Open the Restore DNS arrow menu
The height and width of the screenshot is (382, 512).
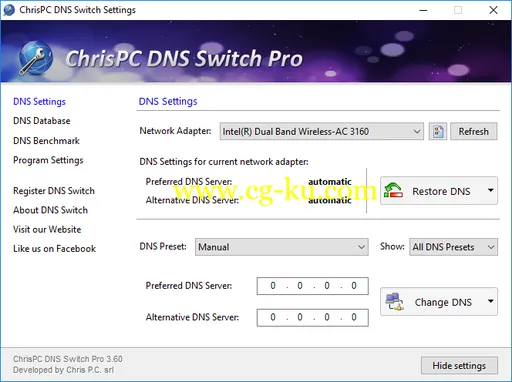[x=490, y=190]
